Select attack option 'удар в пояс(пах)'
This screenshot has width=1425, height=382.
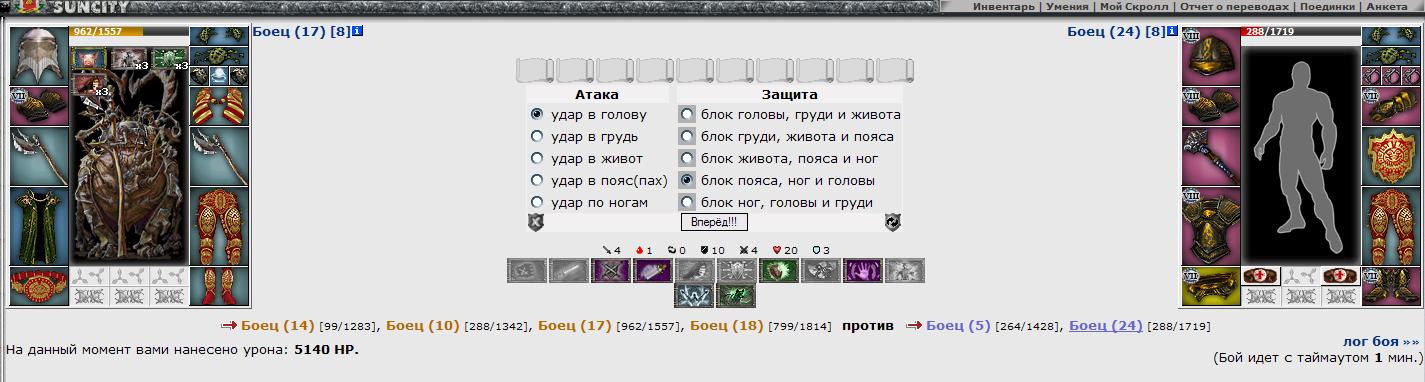pyautogui.click(x=537, y=181)
